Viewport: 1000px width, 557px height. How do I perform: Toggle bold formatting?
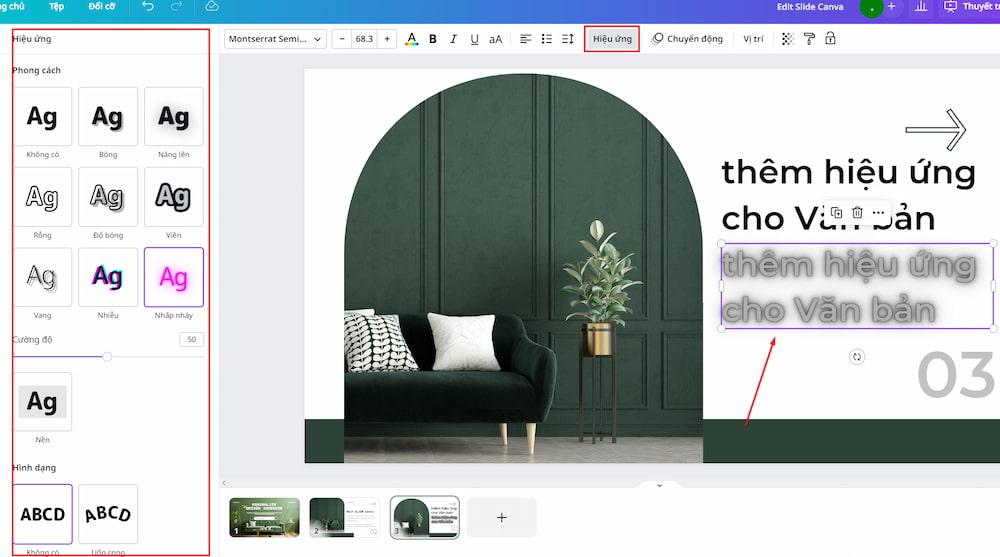pyautogui.click(x=433, y=39)
